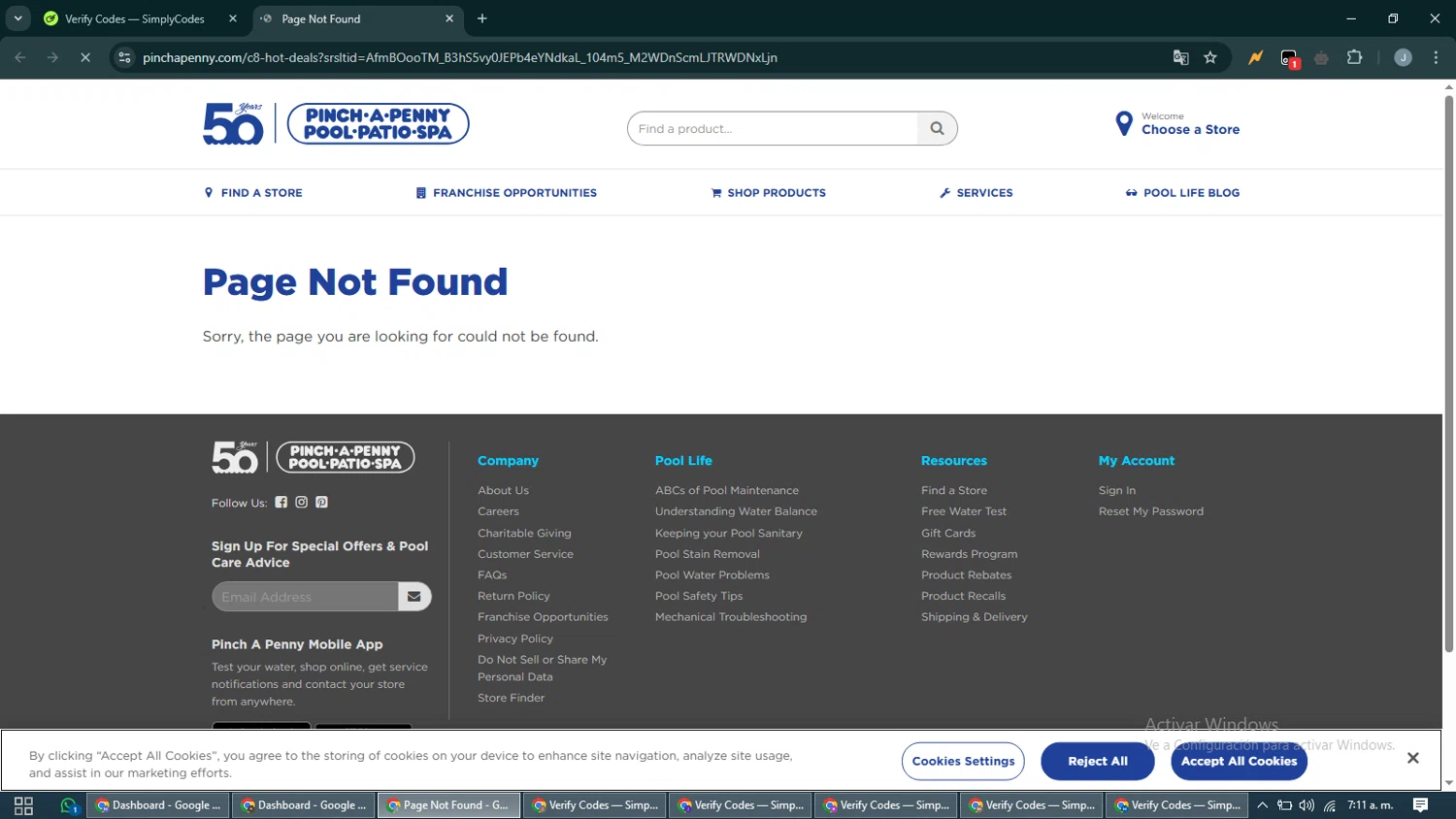Click the browser address bar URL

(460, 57)
